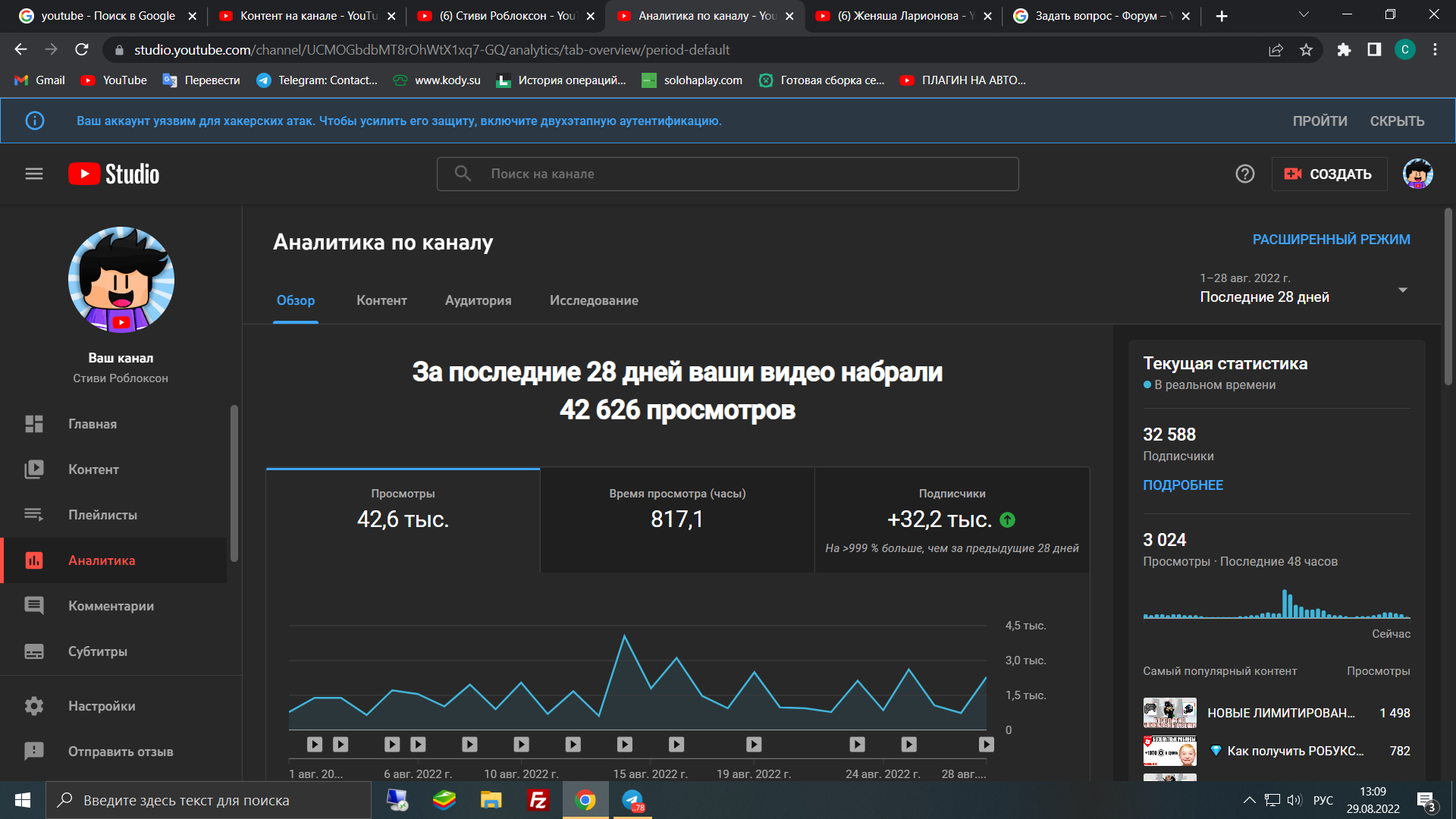This screenshot has height=819, width=1456.
Task: Click the help question mark icon
Action: [1244, 174]
